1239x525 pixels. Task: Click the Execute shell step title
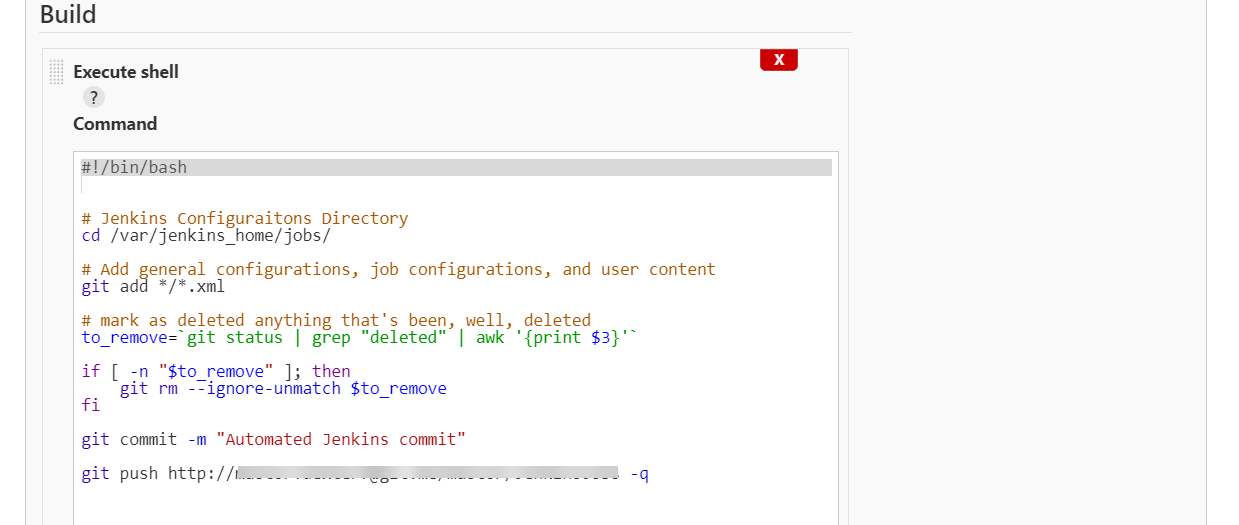coord(126,72)
